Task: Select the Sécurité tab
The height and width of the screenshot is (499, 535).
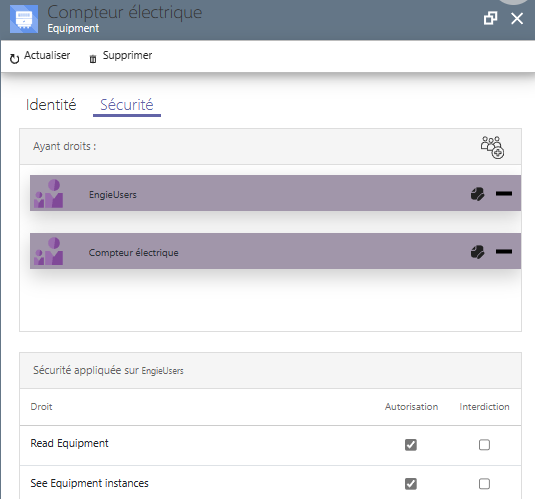Action: click(127, 105)
